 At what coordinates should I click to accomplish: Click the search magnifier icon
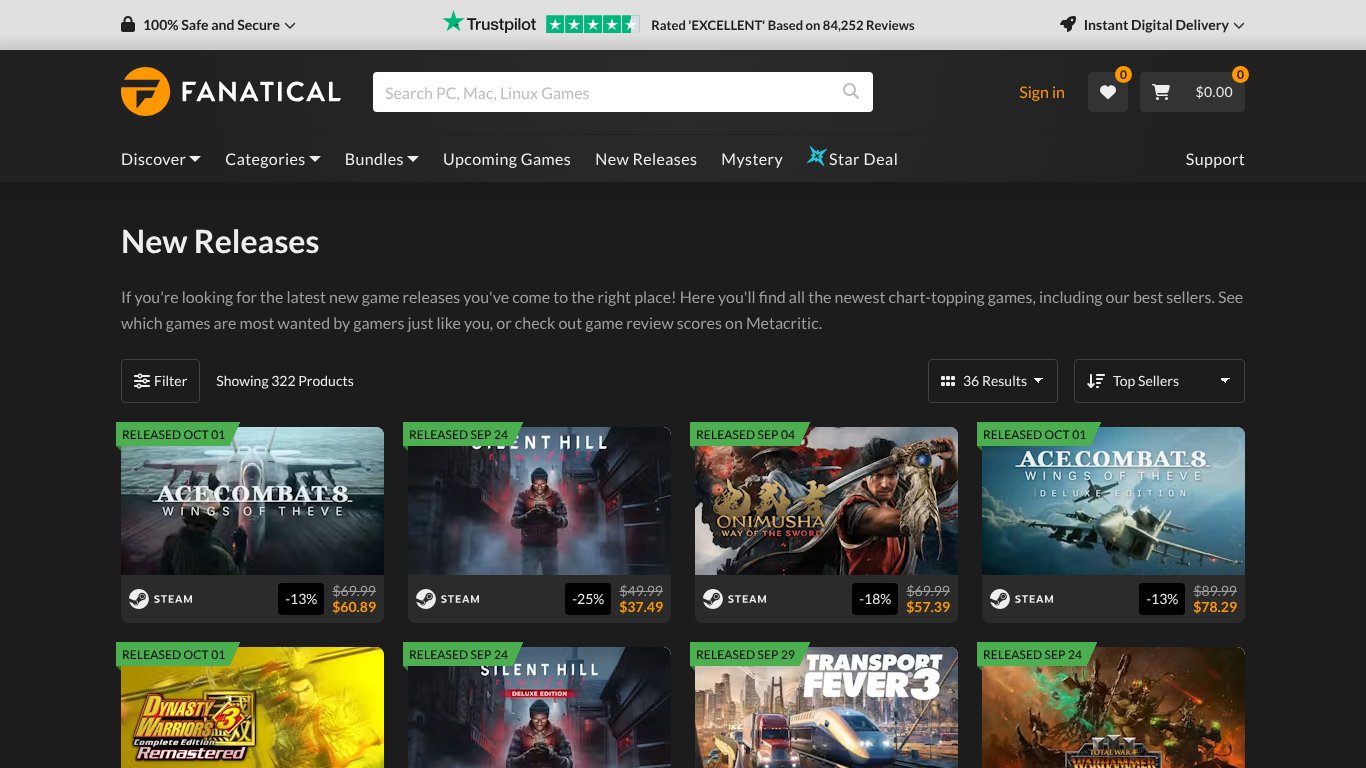tap(851, 92)
